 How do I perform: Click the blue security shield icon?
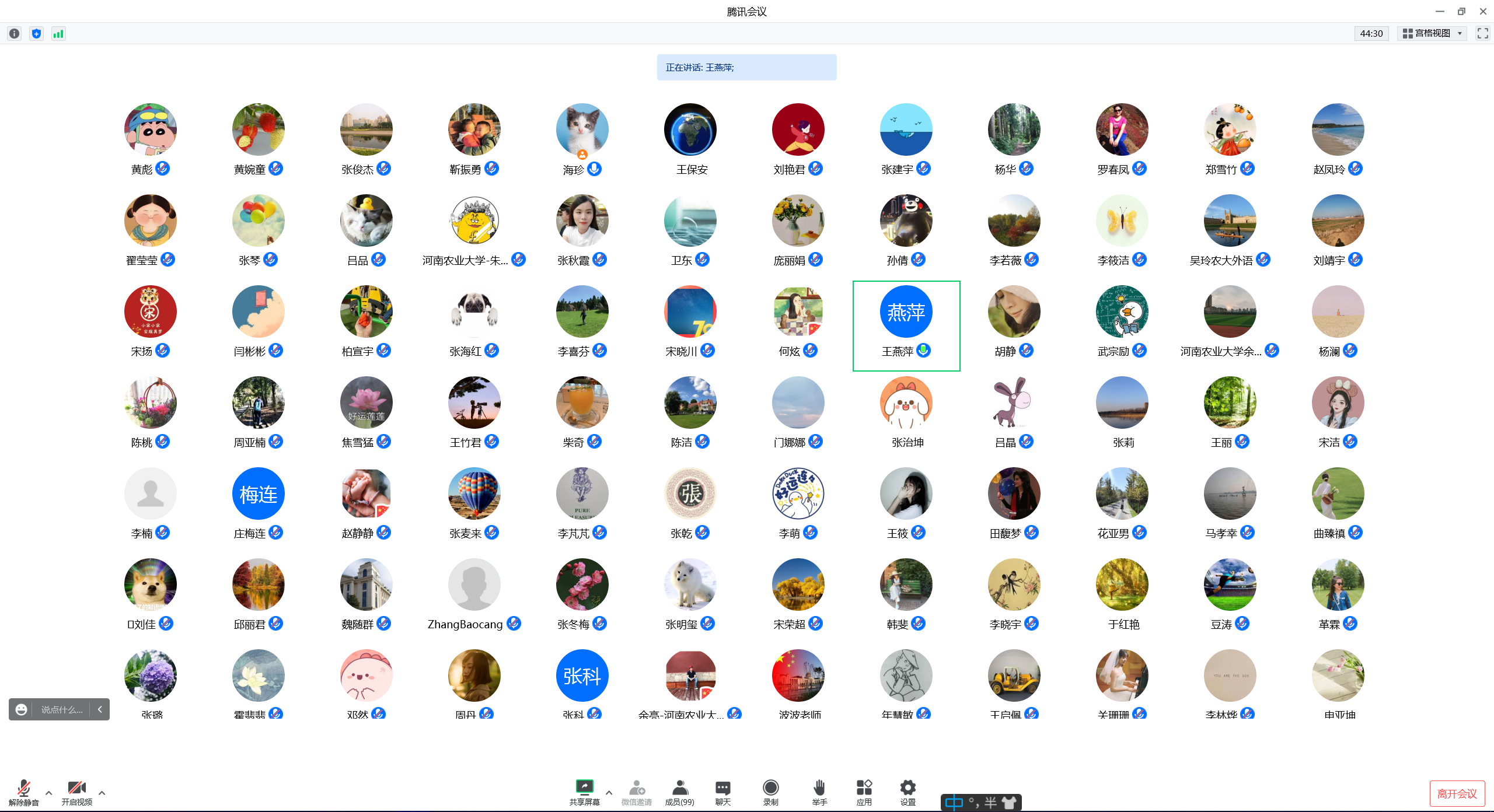pyautogui.click(x=36, y=34)
